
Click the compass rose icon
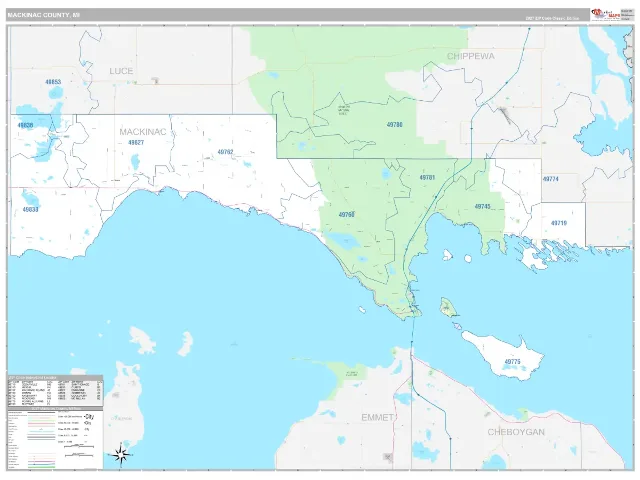[x=121, y=454]
